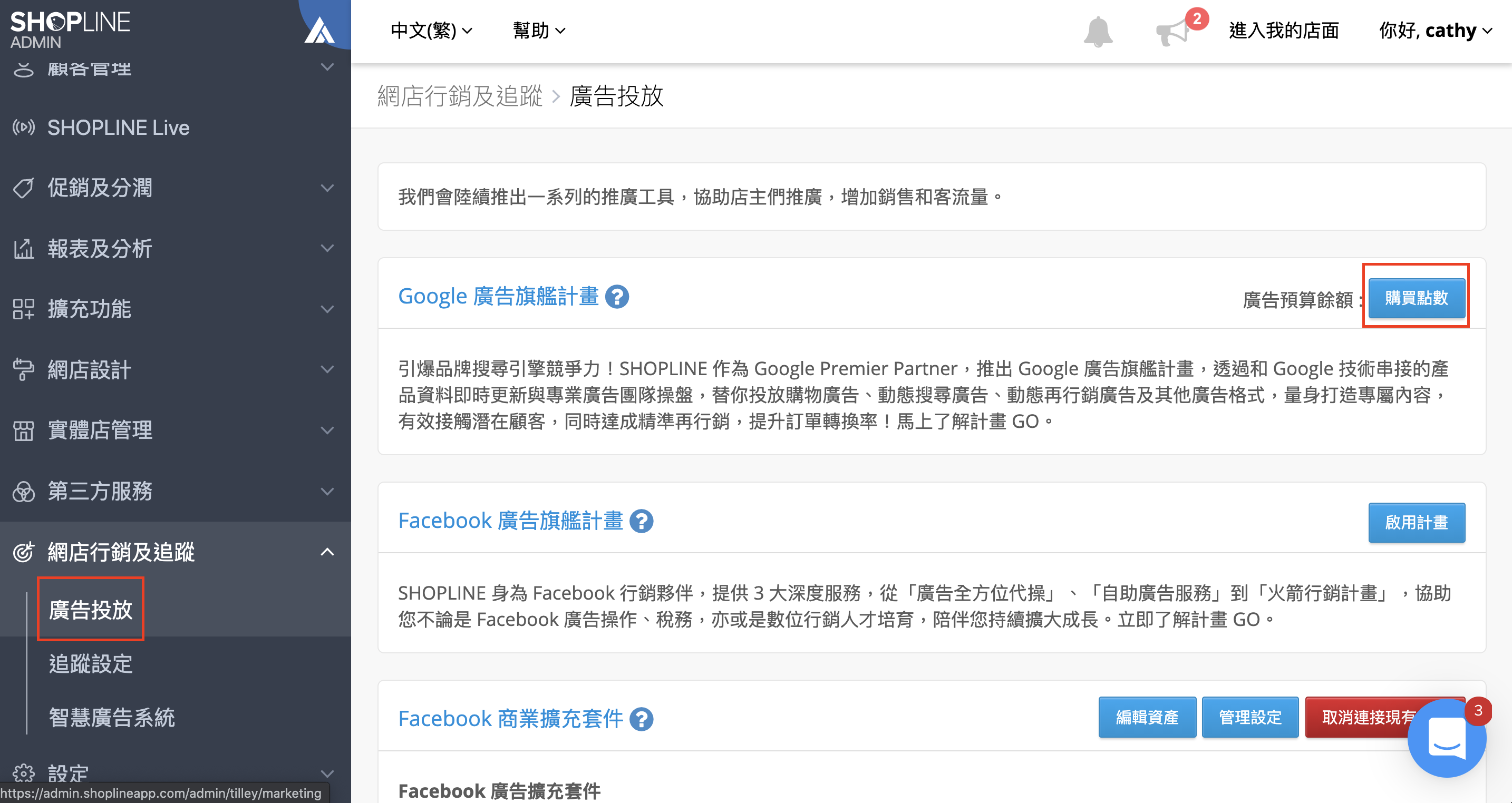Select 智慧廣告系統 in the sidebar
The image size is (1512, 803).
point(112,718)
